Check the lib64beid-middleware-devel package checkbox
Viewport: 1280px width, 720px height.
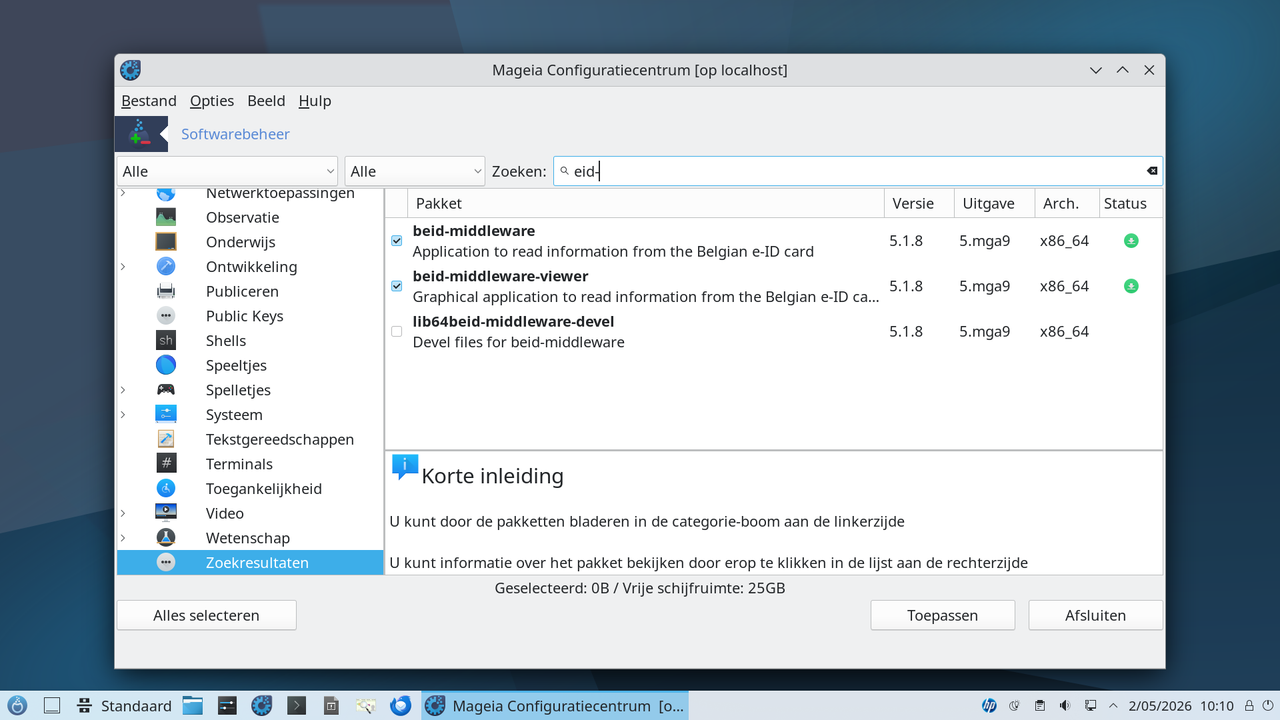pos(397,331)
